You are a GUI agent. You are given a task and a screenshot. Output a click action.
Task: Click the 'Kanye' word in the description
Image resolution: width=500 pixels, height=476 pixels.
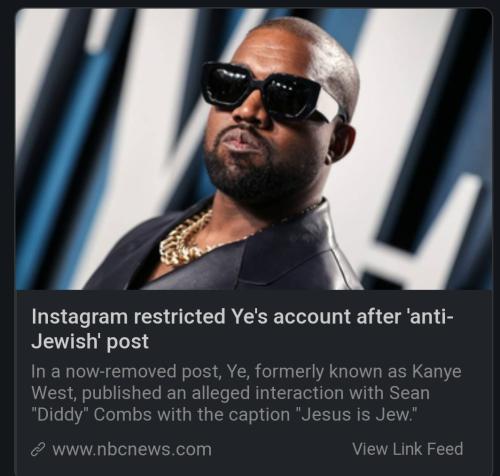[x=436, y=372]
